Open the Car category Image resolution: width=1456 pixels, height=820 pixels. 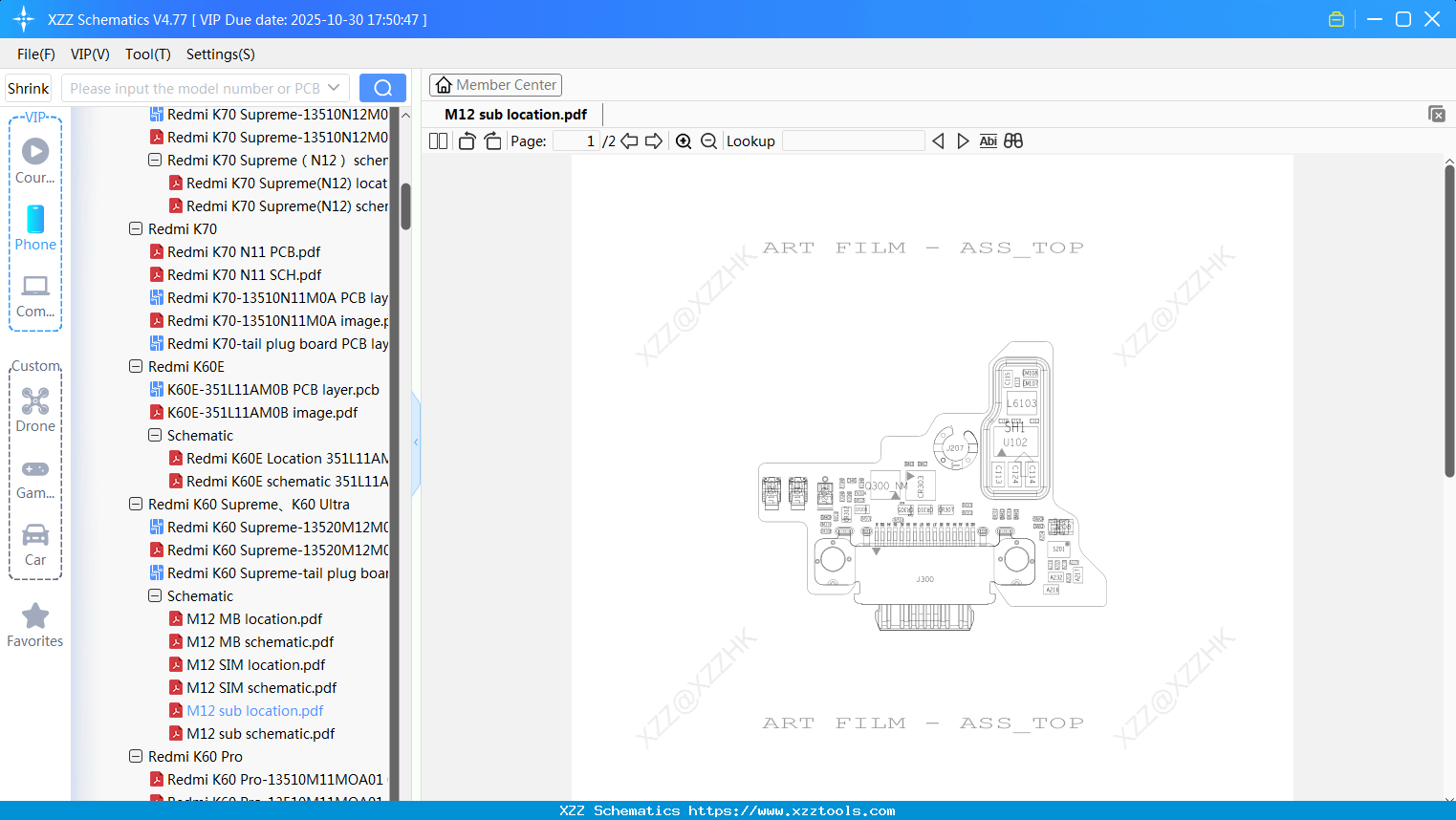click(x=35, y=544)
